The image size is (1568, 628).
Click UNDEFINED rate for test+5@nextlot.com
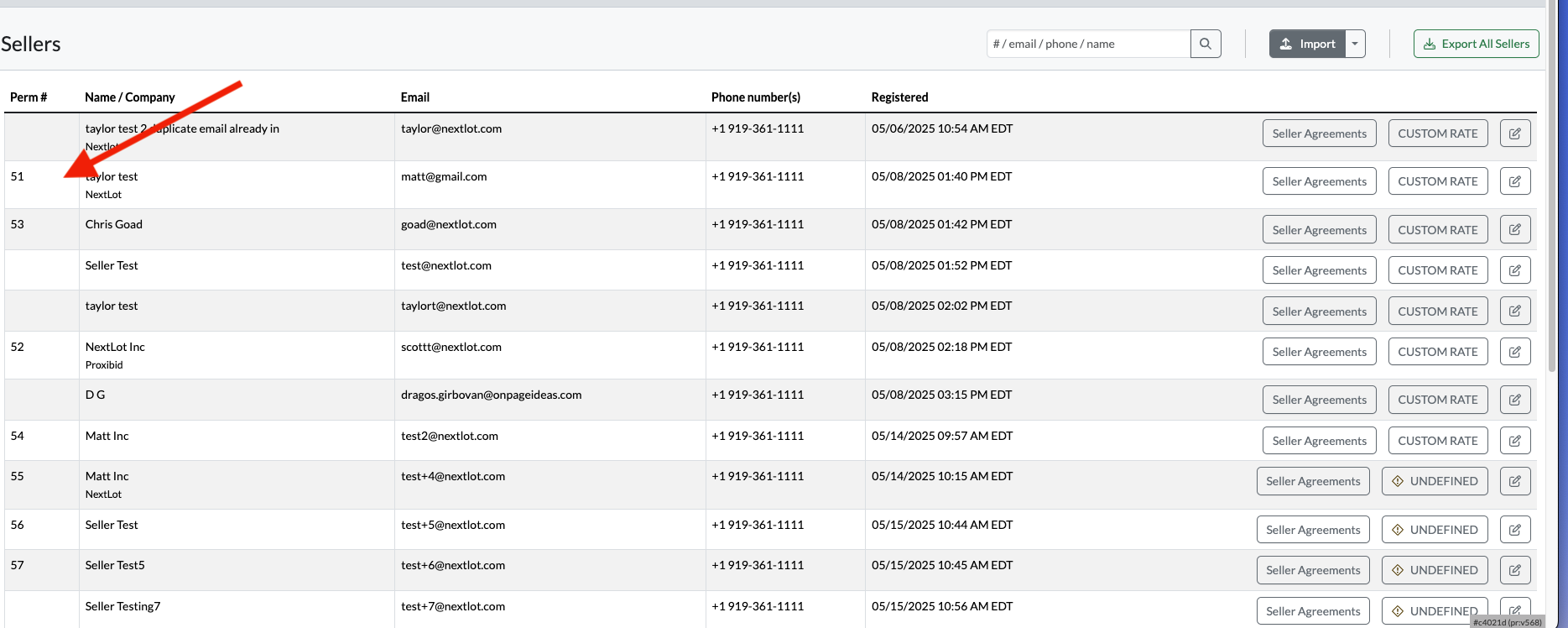tap(1435, 530)
